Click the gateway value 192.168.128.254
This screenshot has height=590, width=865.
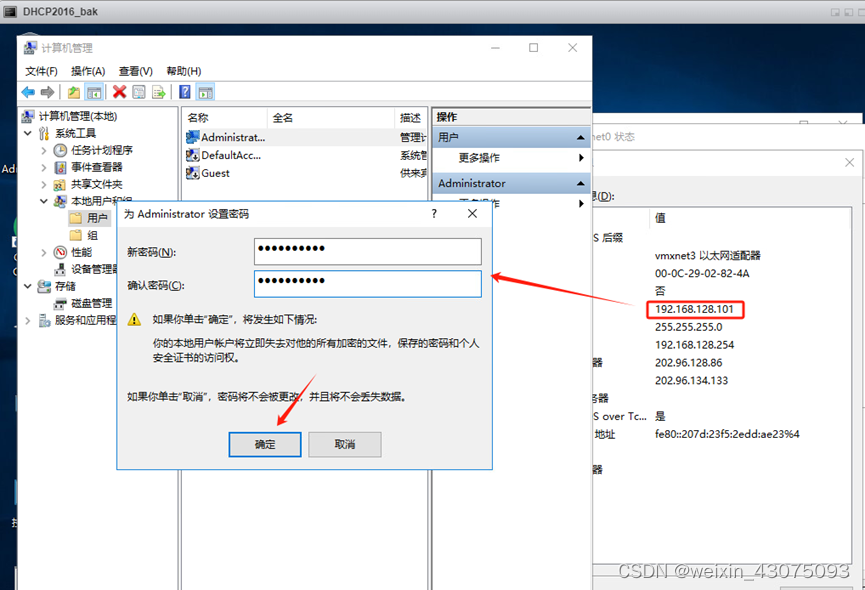click(x=694, y=345)
